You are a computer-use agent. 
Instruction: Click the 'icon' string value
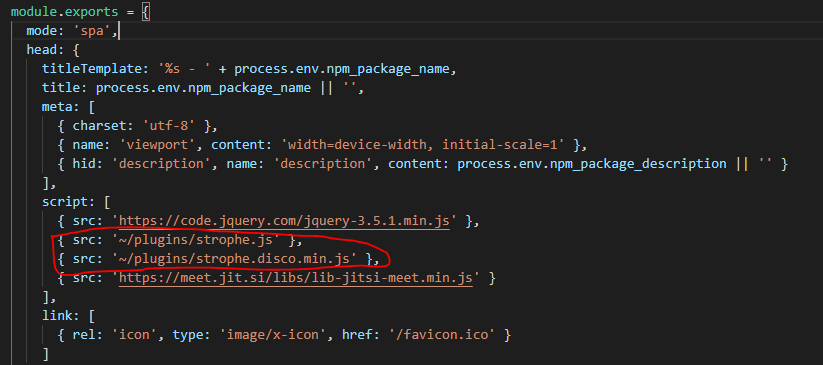click(134, 334)
